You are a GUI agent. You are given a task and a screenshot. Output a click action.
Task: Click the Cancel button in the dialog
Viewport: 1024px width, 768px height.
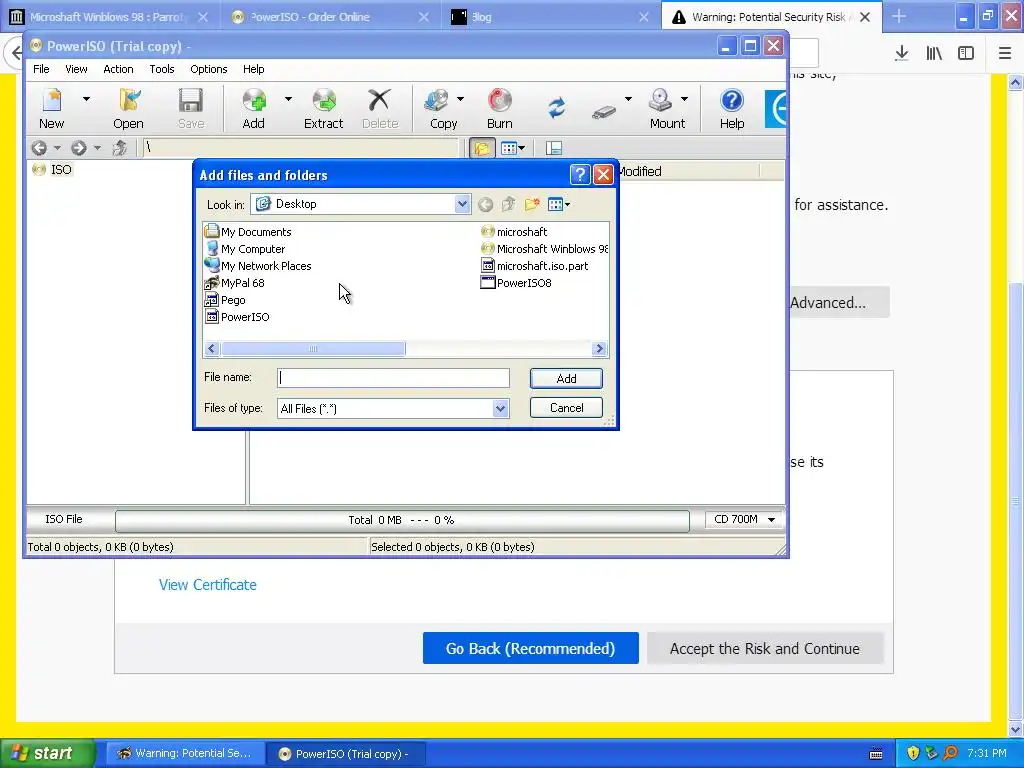pyautogui.click(x=566, y=408)
